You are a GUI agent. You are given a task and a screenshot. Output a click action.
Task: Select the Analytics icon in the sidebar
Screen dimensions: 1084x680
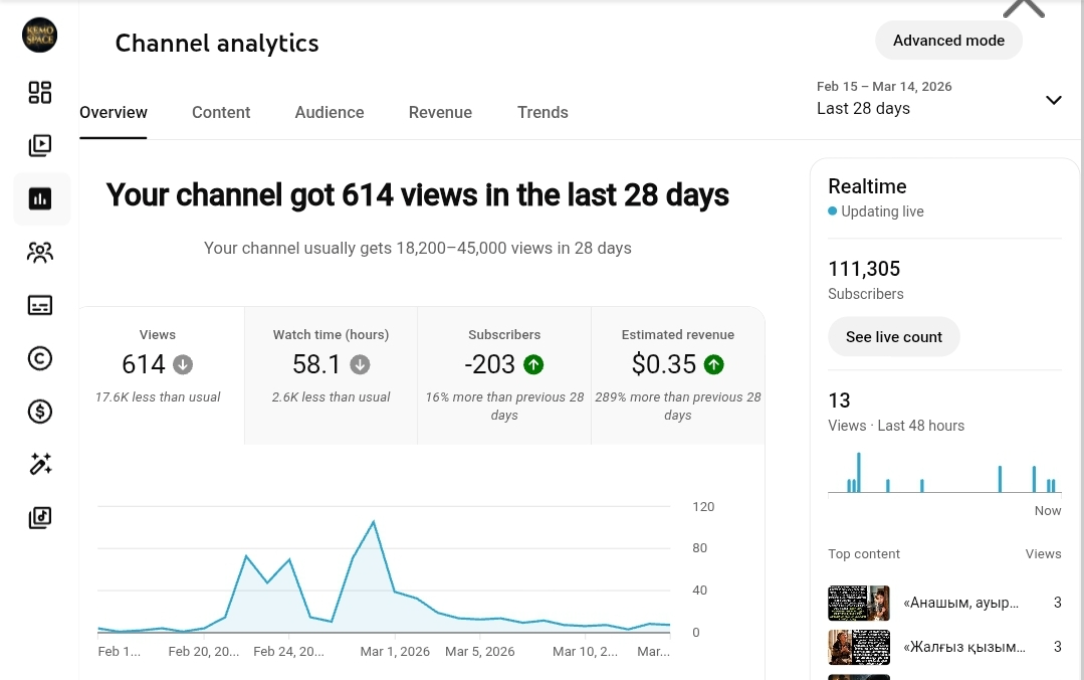click(x=40, y=198)
